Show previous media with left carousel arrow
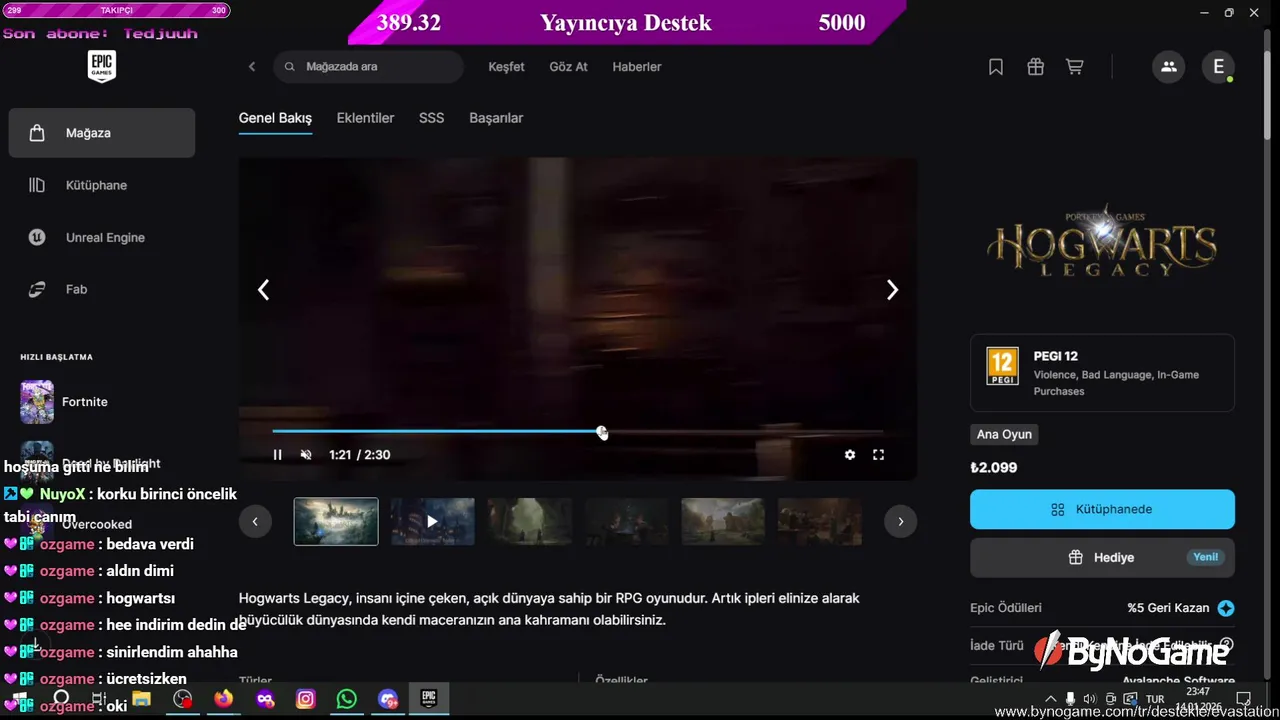 pos(264,290)
